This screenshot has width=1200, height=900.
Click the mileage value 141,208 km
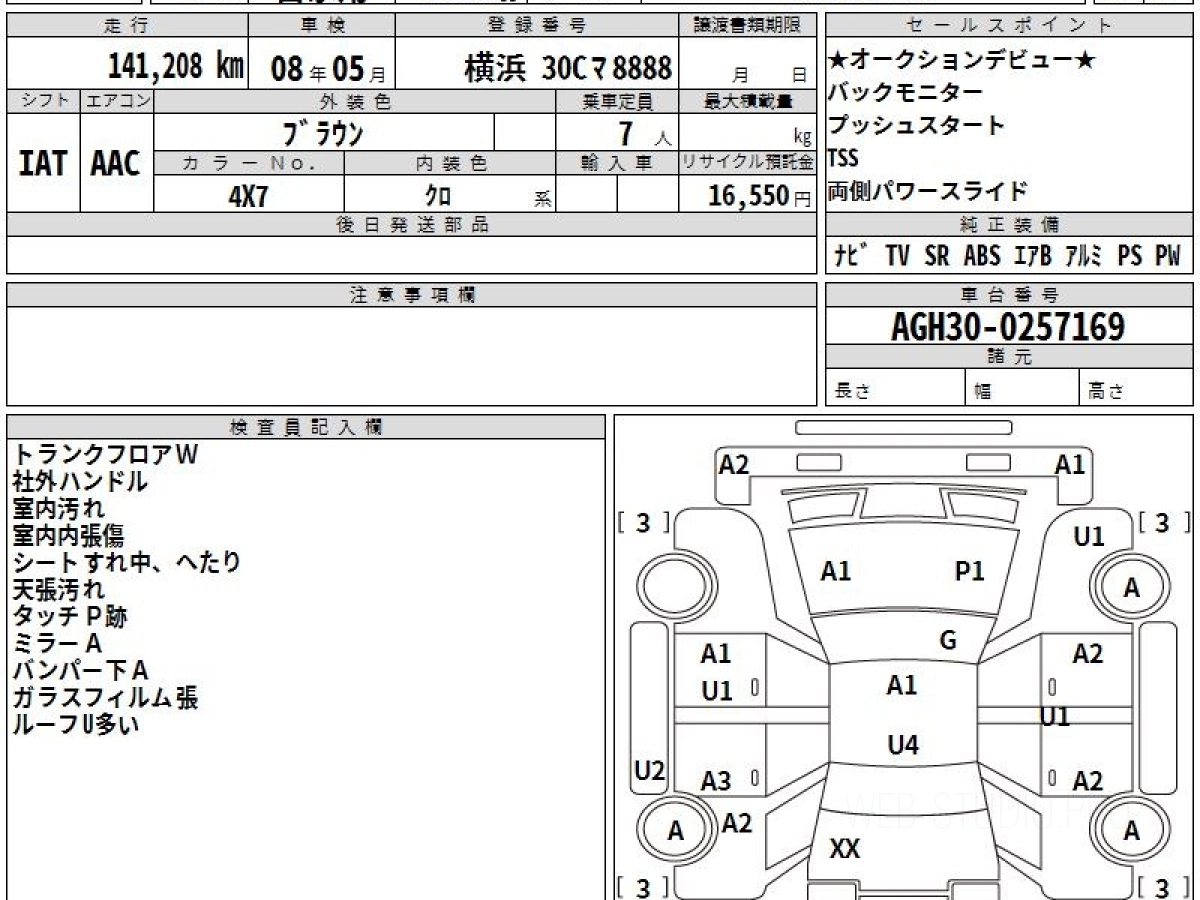pyautogui.click(x=176, y=67)
